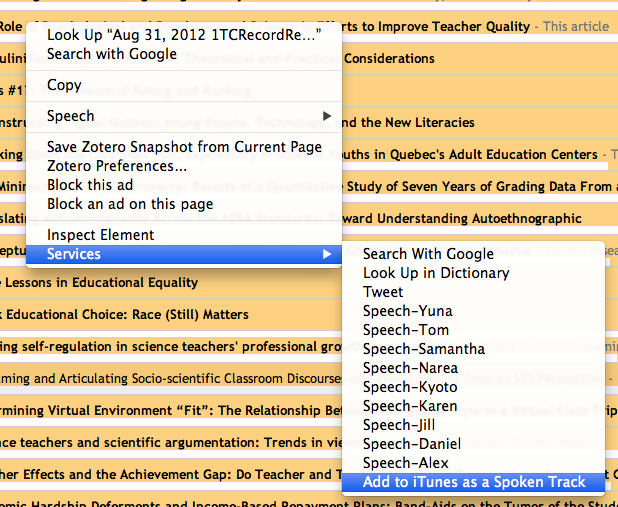This screenshot has width=618, height=507.
Task: Select the Speech-Narea service
Action: (473, 368)
